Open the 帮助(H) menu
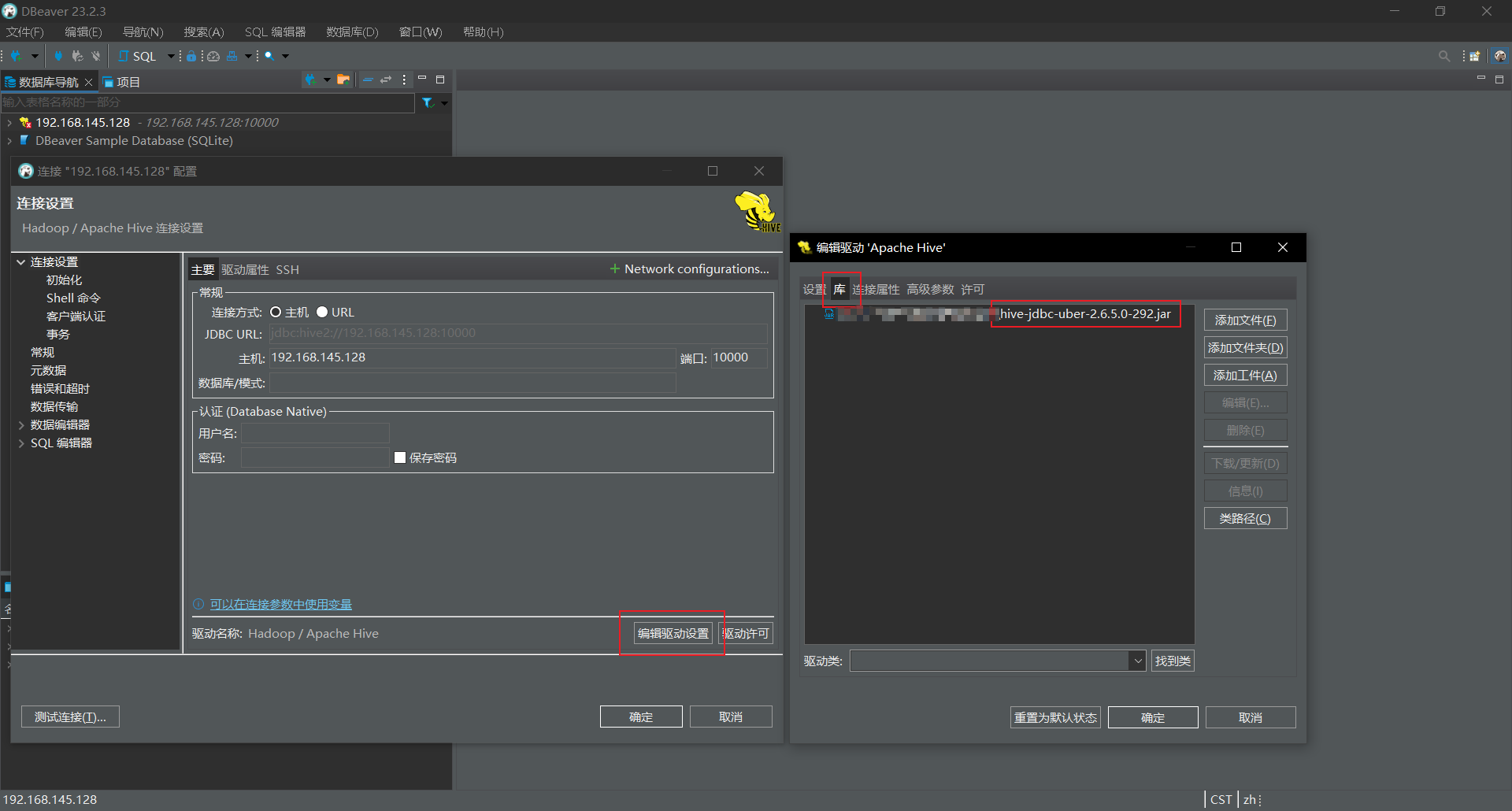Screen dimensions: 1512x811 click(x=483, y=32)
